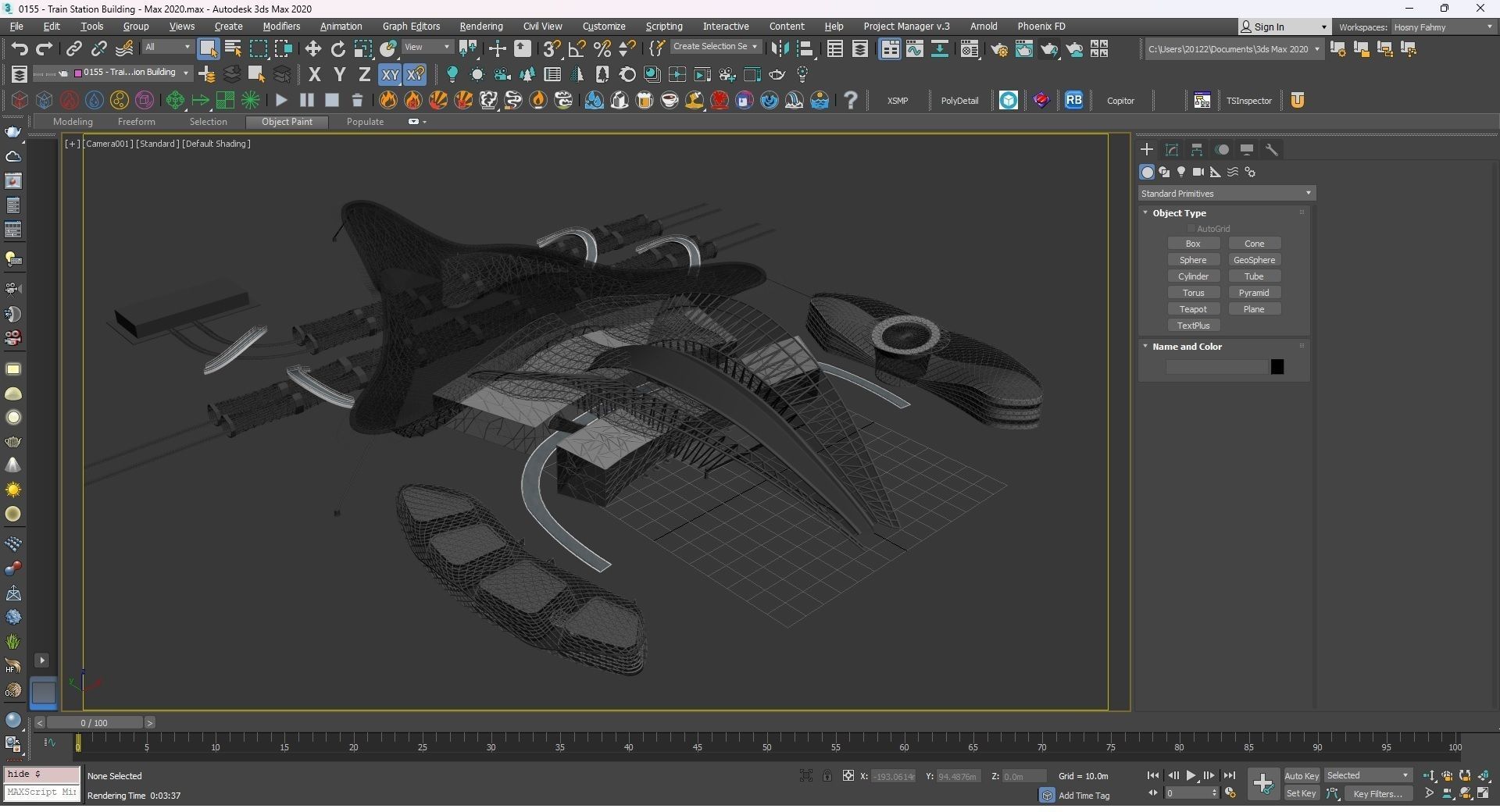Select the Select and Rotate tool
Viewport: 1500px width, 812px height.
click(x=338, y=49)
